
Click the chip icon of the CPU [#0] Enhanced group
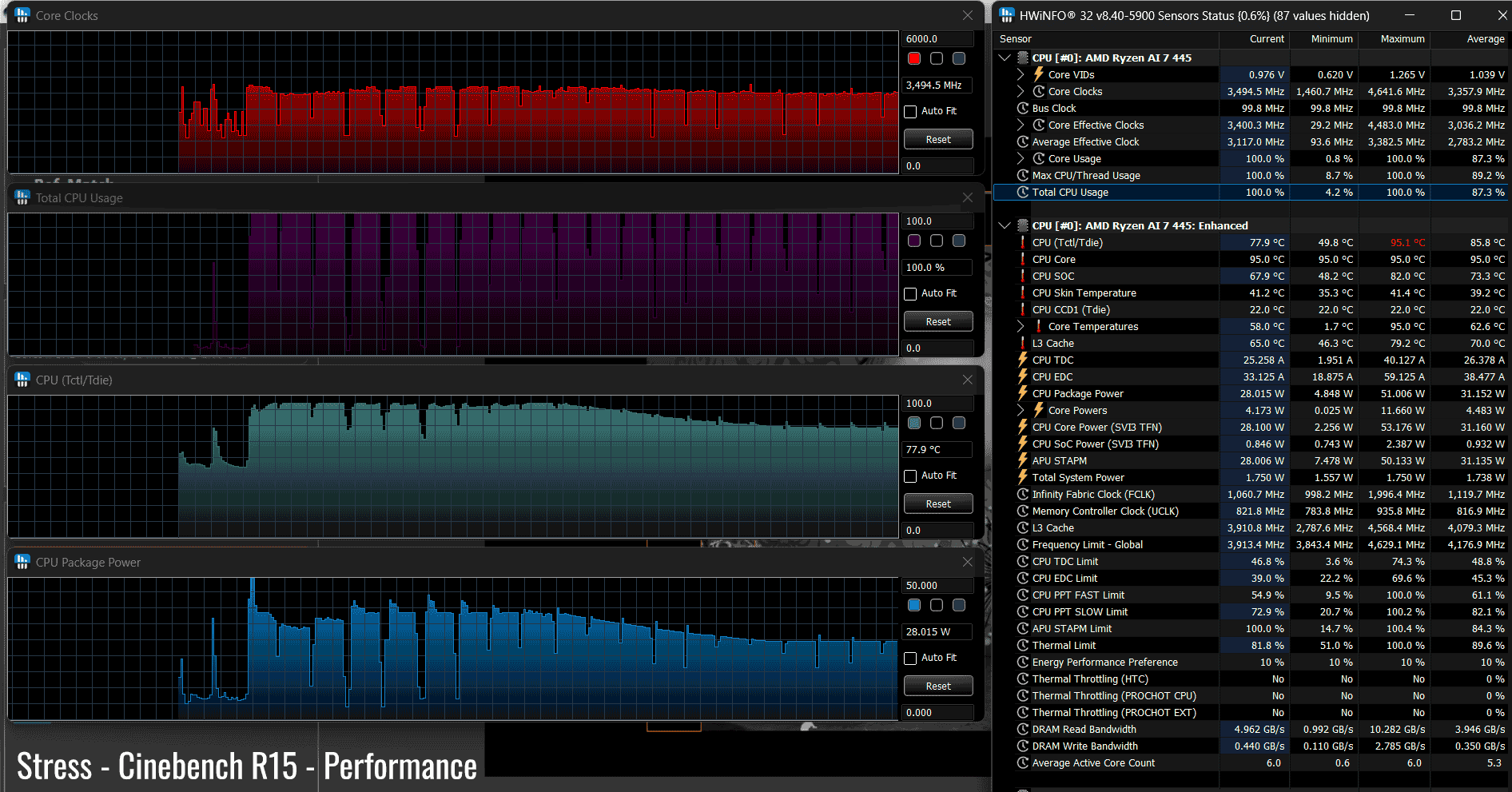1023,225
